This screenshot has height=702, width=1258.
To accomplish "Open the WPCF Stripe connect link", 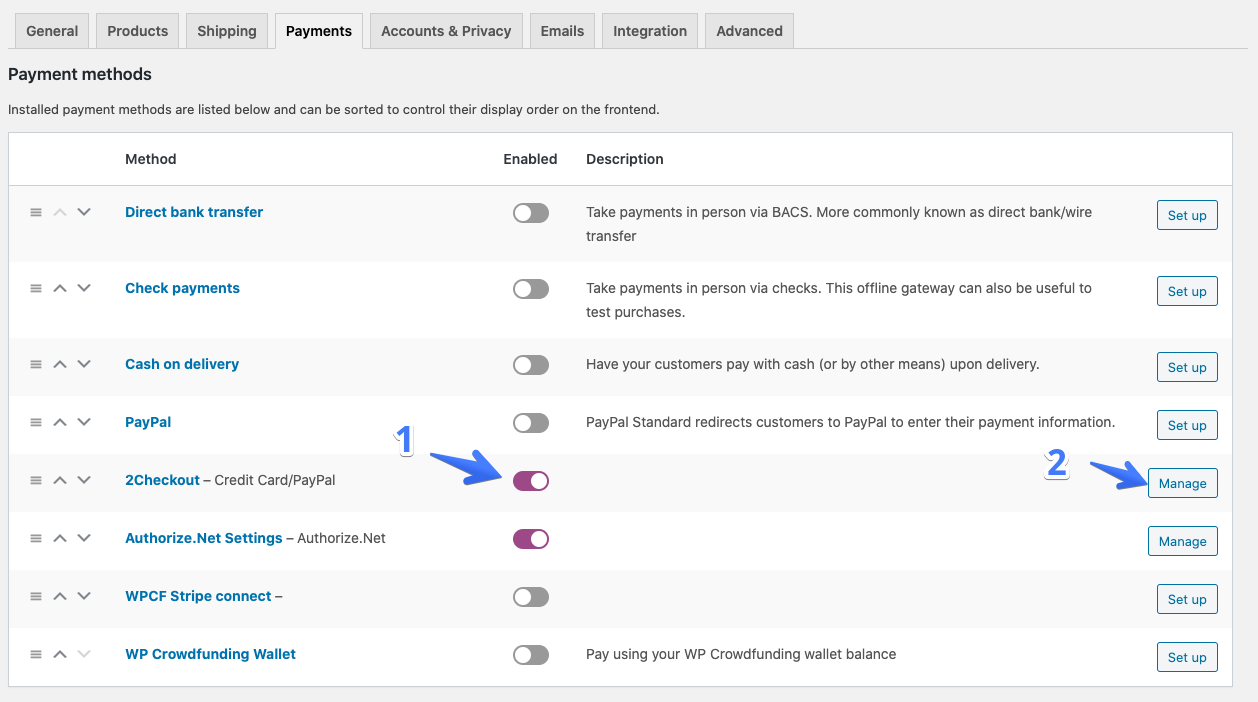I will click(x=198, y=596).
